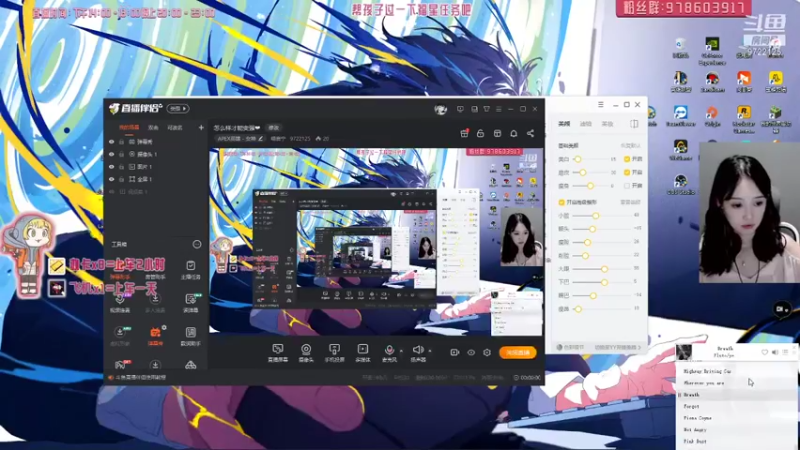Switch to the second scene tab
Screen dimensions: 800x450
[x=153, y=128]
